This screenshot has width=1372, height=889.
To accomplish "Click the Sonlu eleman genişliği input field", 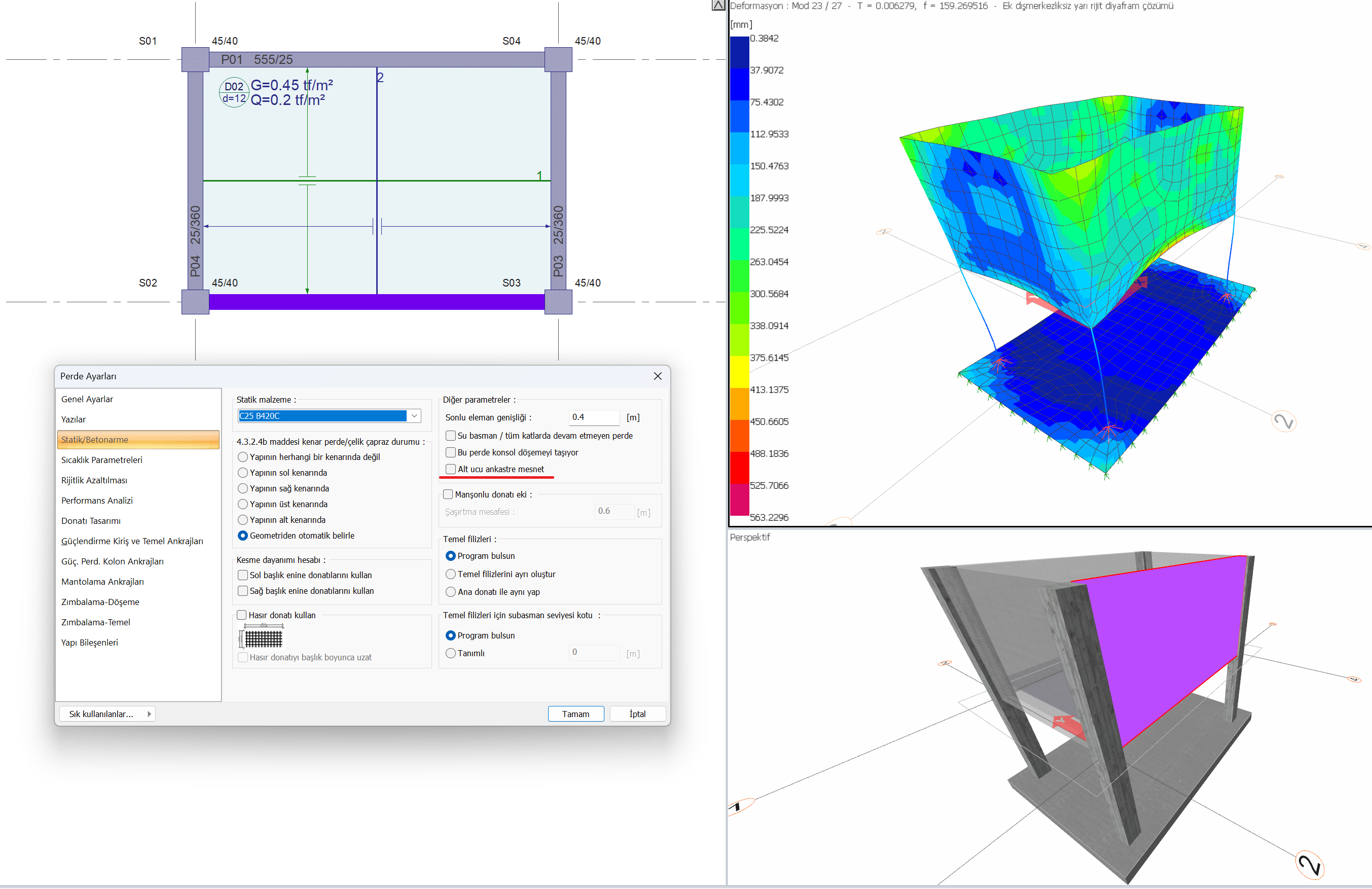I will point(594,417).
